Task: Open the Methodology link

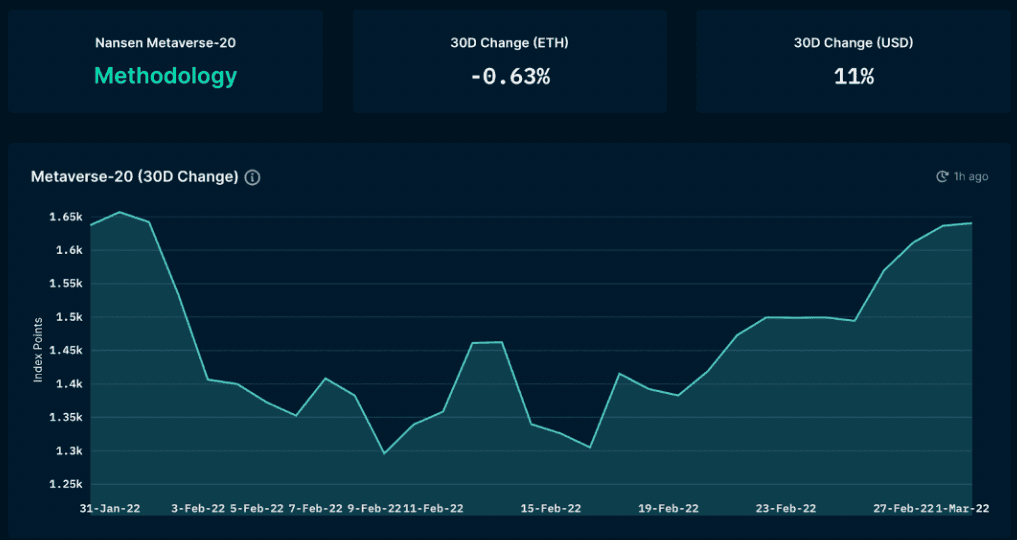Action: click(165, 76)
